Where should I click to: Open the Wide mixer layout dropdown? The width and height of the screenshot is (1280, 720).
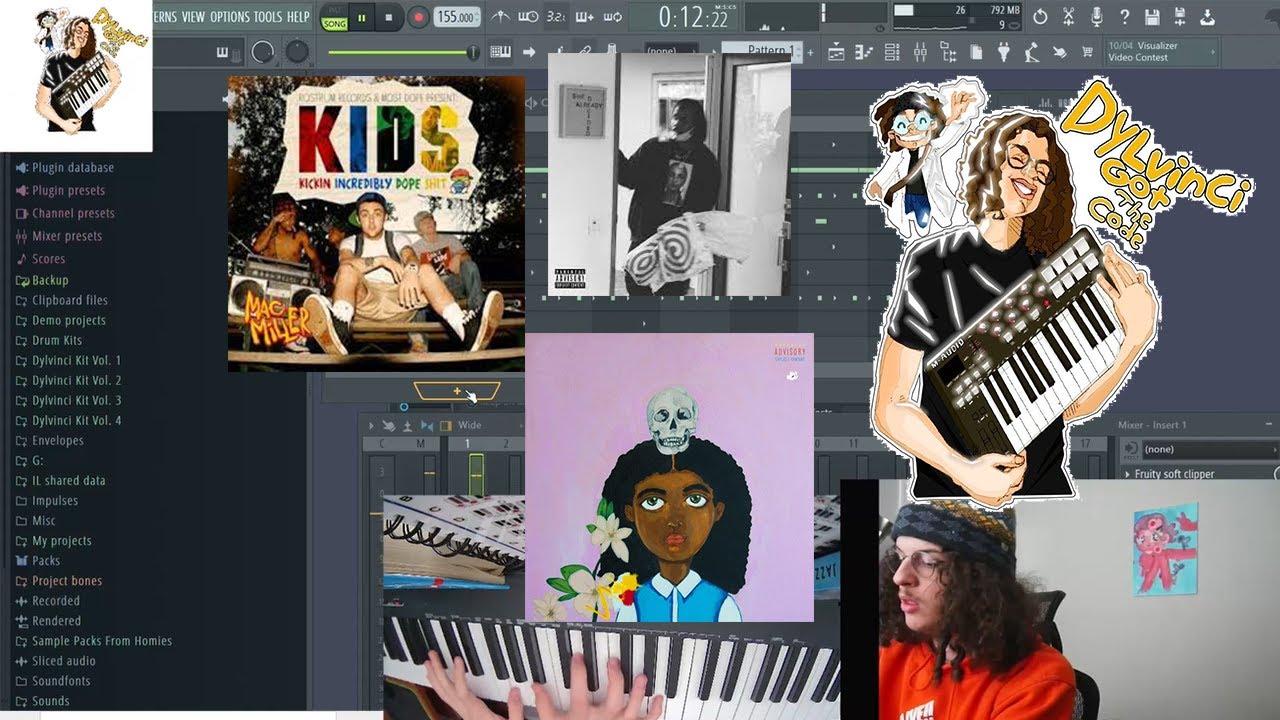[x=470, y=425]
